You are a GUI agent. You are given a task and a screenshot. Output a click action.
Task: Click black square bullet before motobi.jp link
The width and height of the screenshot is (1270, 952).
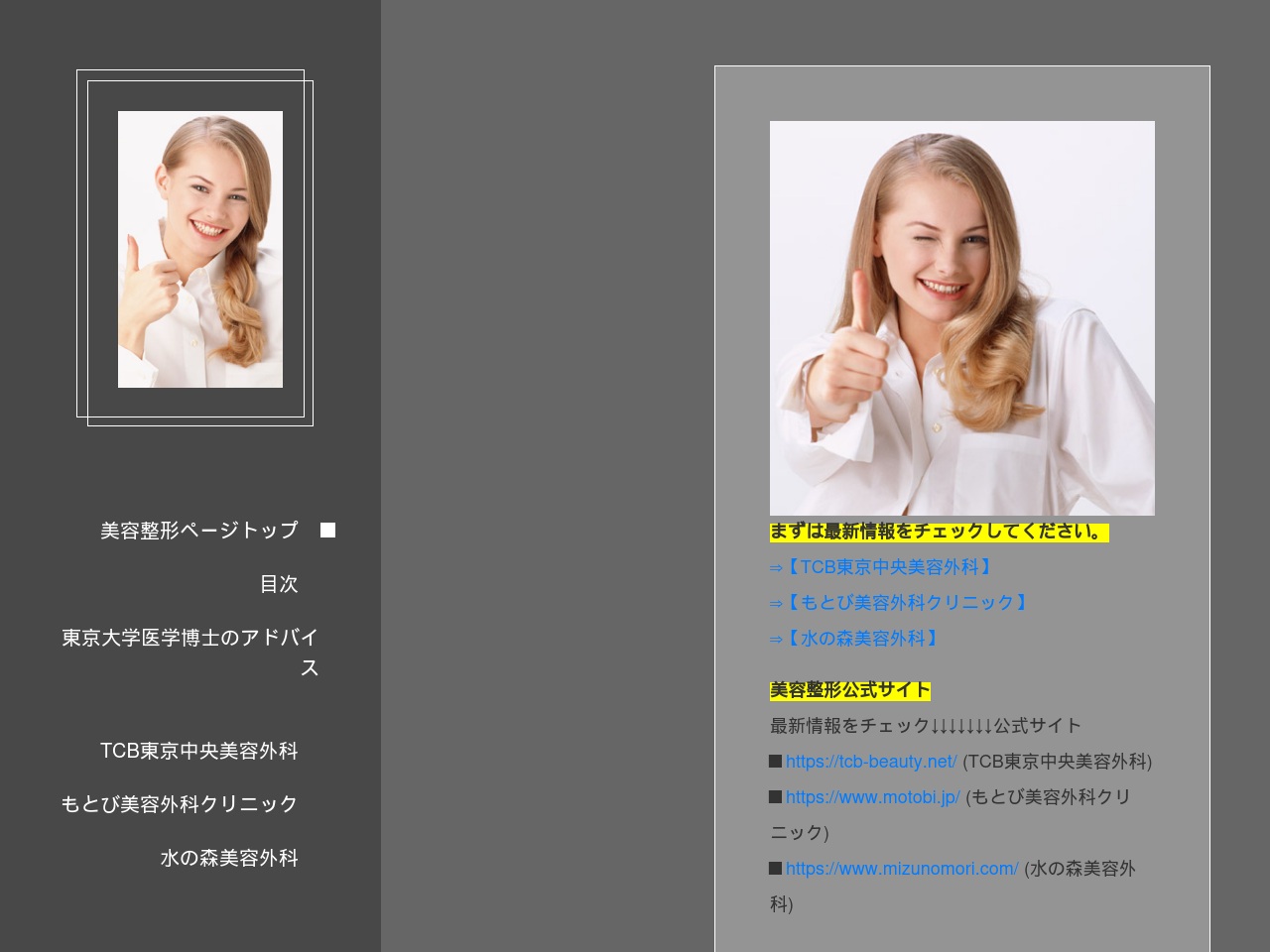776,796
